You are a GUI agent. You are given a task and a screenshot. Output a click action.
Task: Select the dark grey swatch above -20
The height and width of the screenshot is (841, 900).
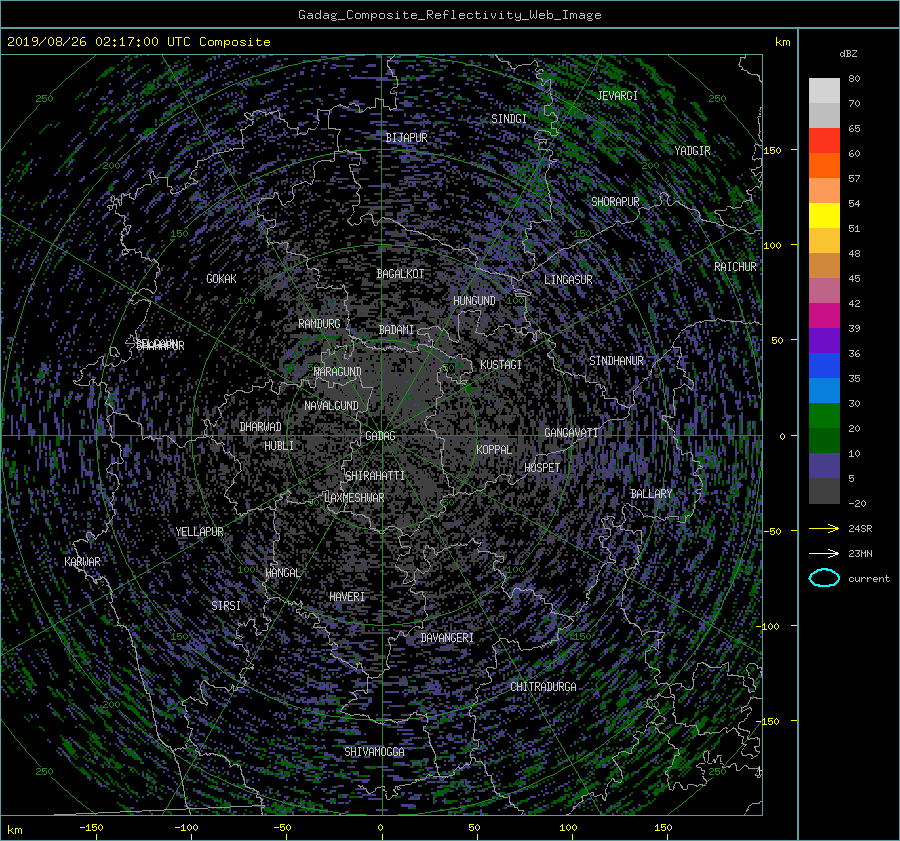(824, 491)
